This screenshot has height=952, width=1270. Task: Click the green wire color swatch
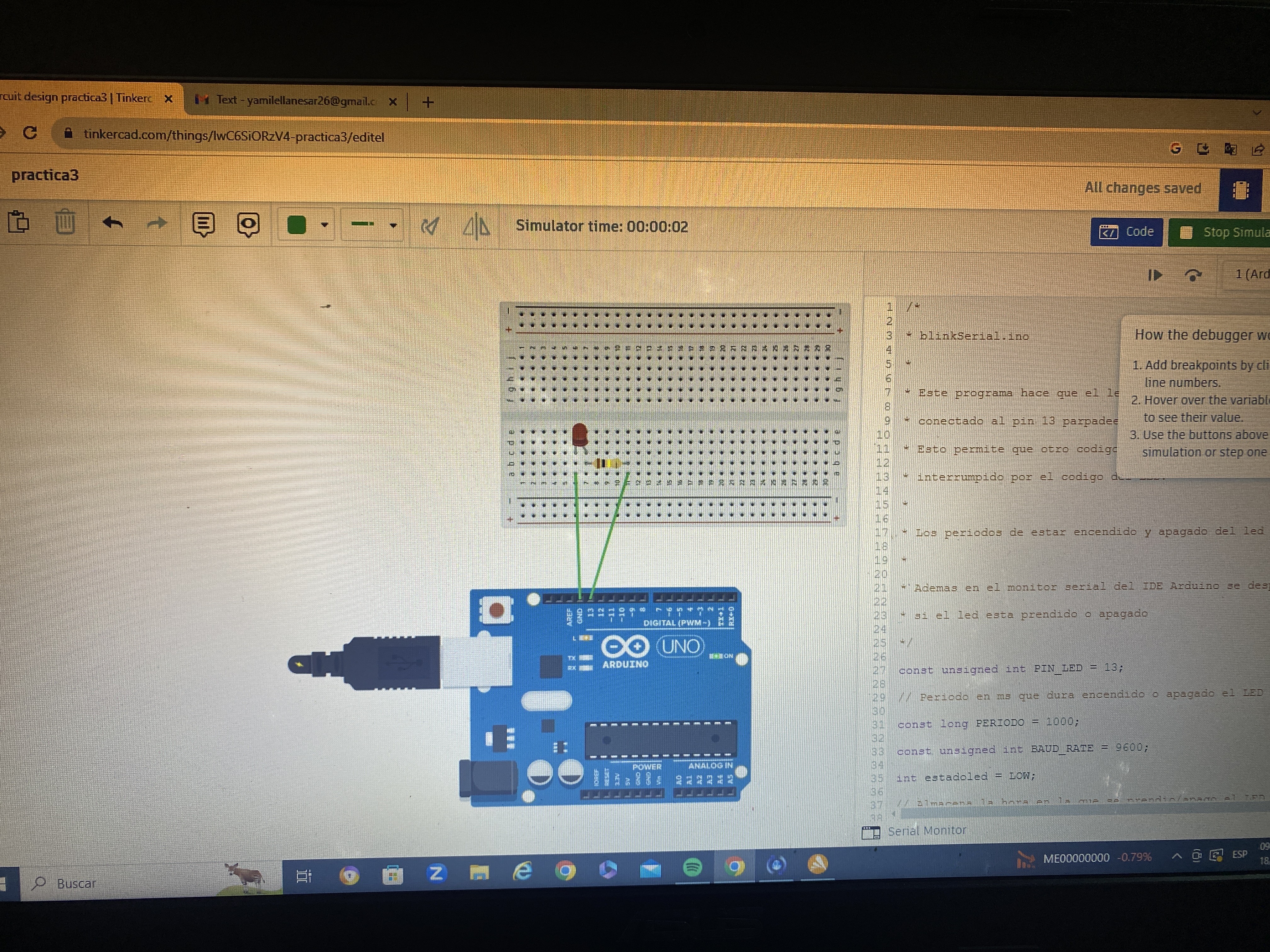pyautogui.click(x=296, y=224)
